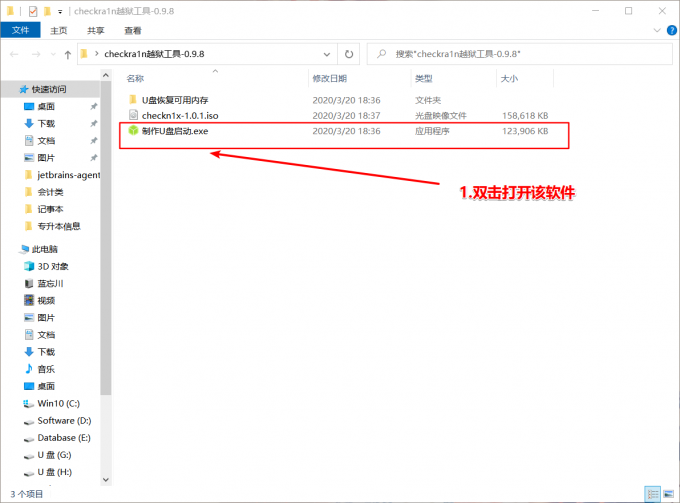Viewport: 680px width, 503px height.
Task: Open the U 盘 (G:) drive
Action: [x=54, y=455]
